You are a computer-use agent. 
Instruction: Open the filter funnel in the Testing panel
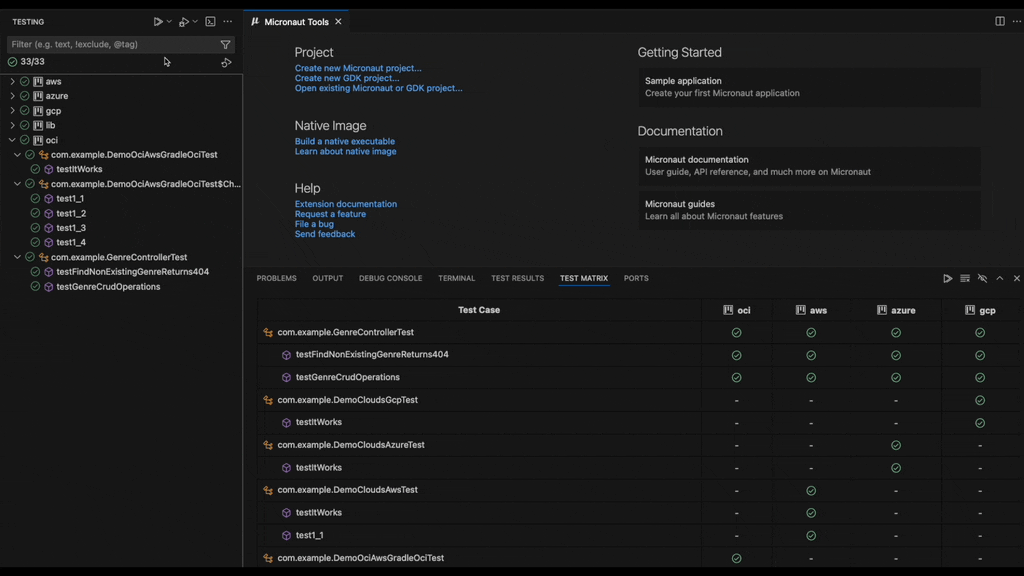point(226,44)
